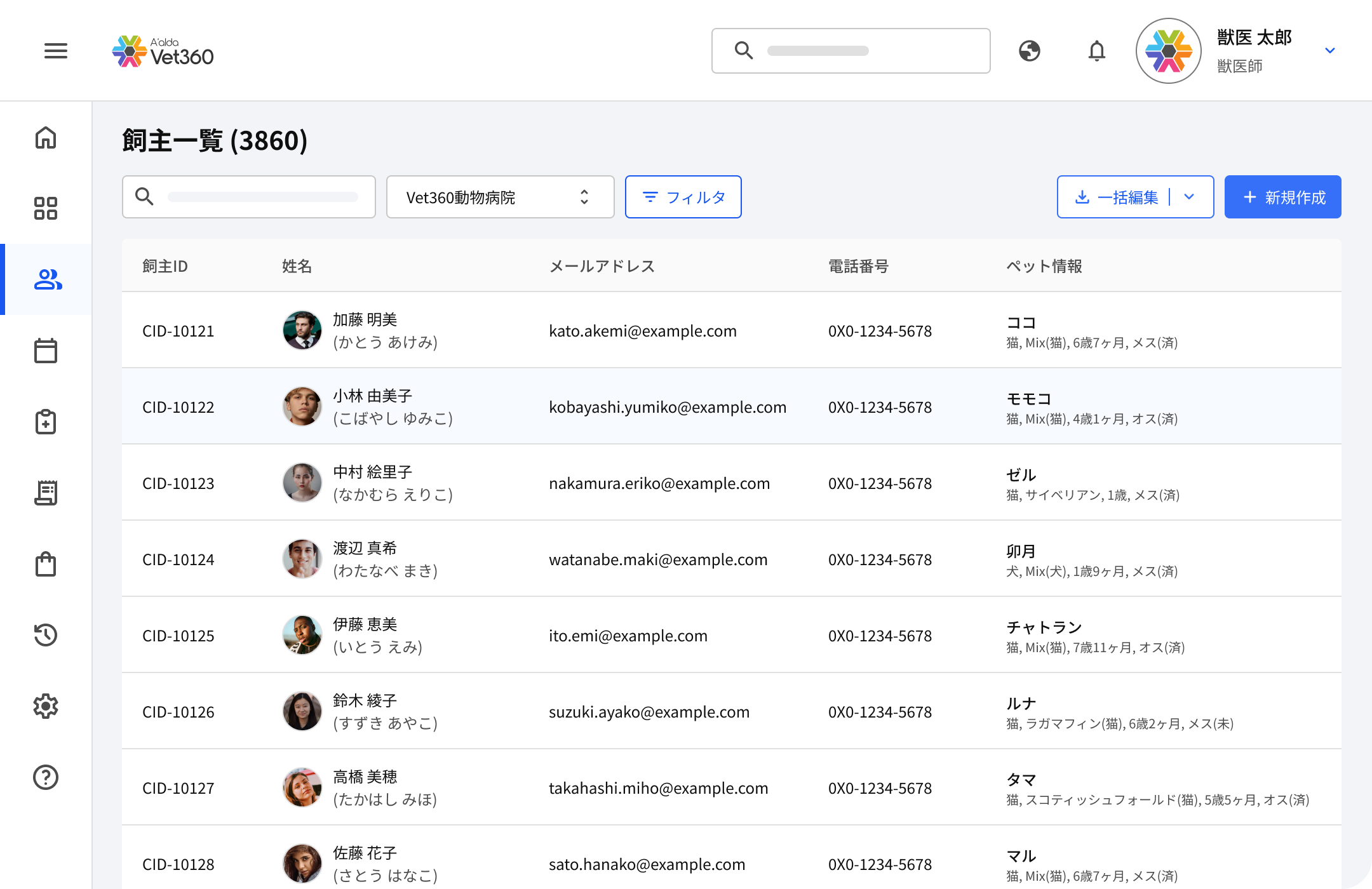
Task: Open the dashboard grid icon
Action: pos(46,208)
